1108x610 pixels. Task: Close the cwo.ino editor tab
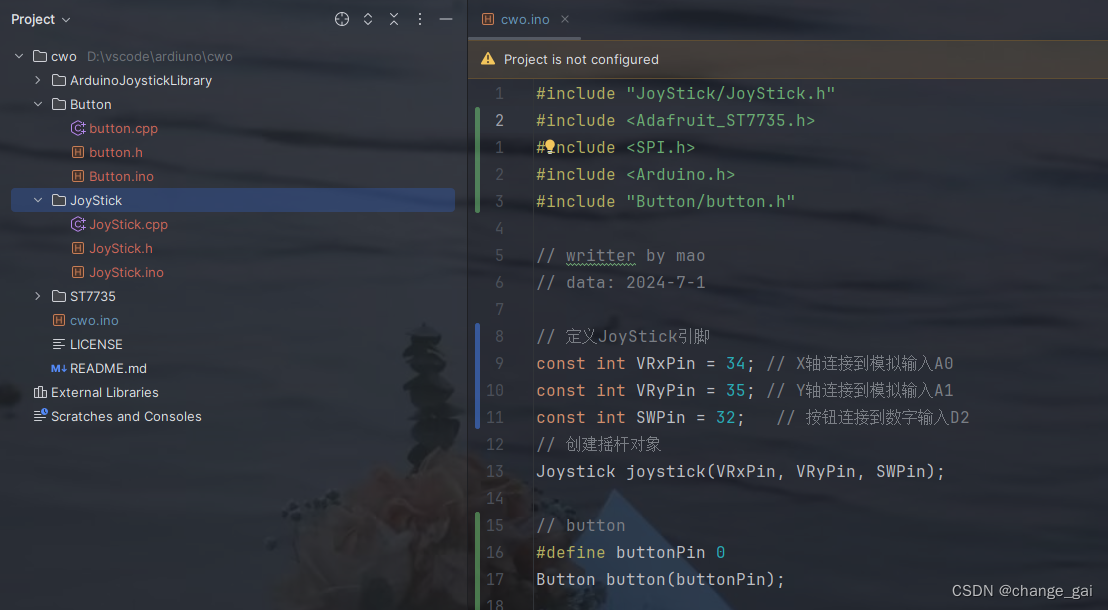pyautogui.click(x=565, y=19)
